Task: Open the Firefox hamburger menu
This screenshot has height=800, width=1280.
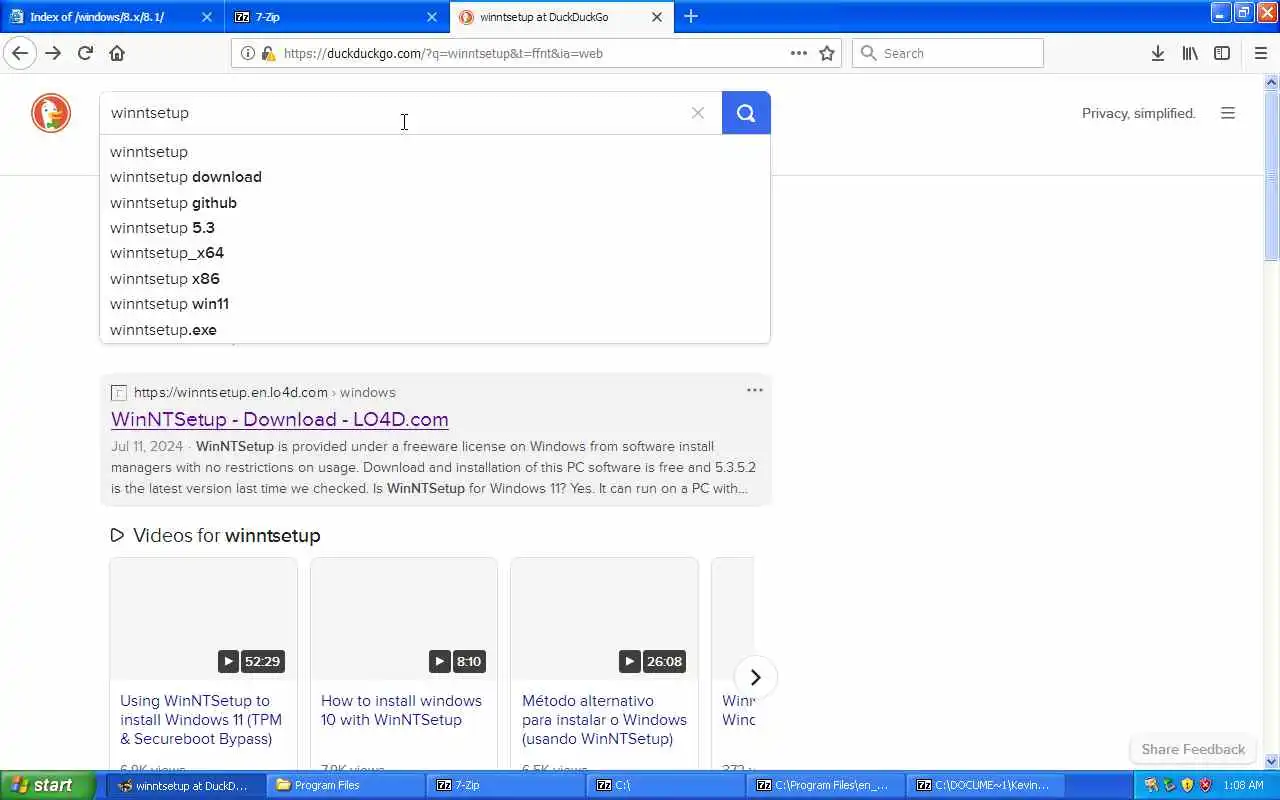Action: point(1260,53)
